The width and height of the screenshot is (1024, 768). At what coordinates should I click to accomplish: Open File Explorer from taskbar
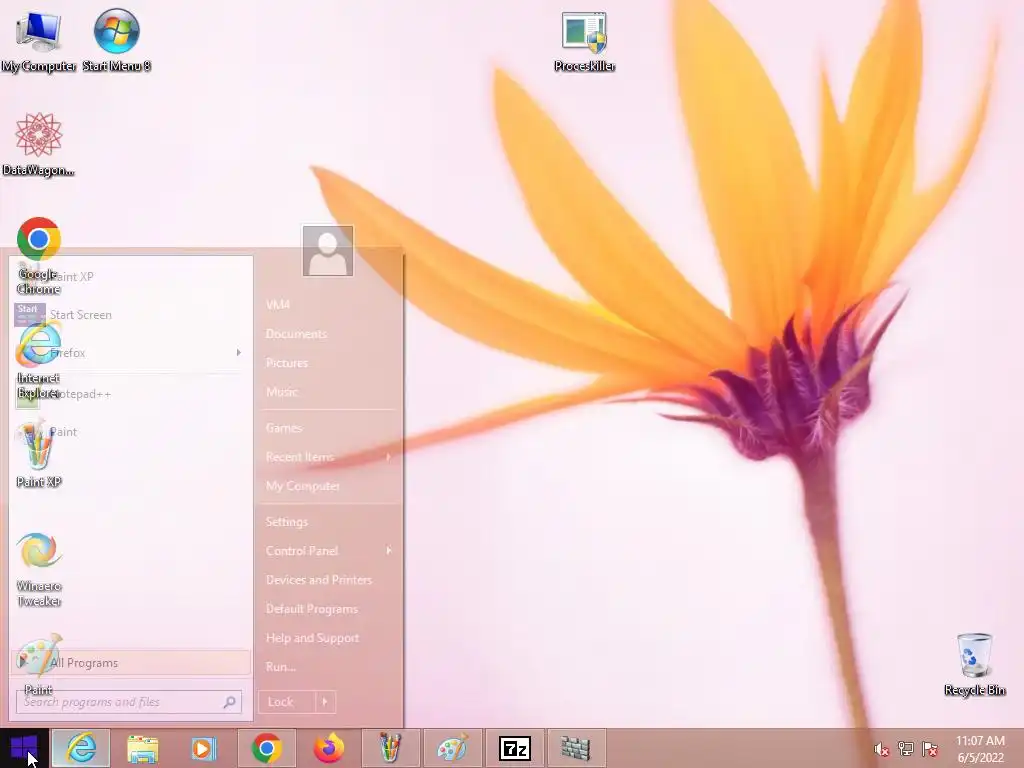click(x=142, y=748)
